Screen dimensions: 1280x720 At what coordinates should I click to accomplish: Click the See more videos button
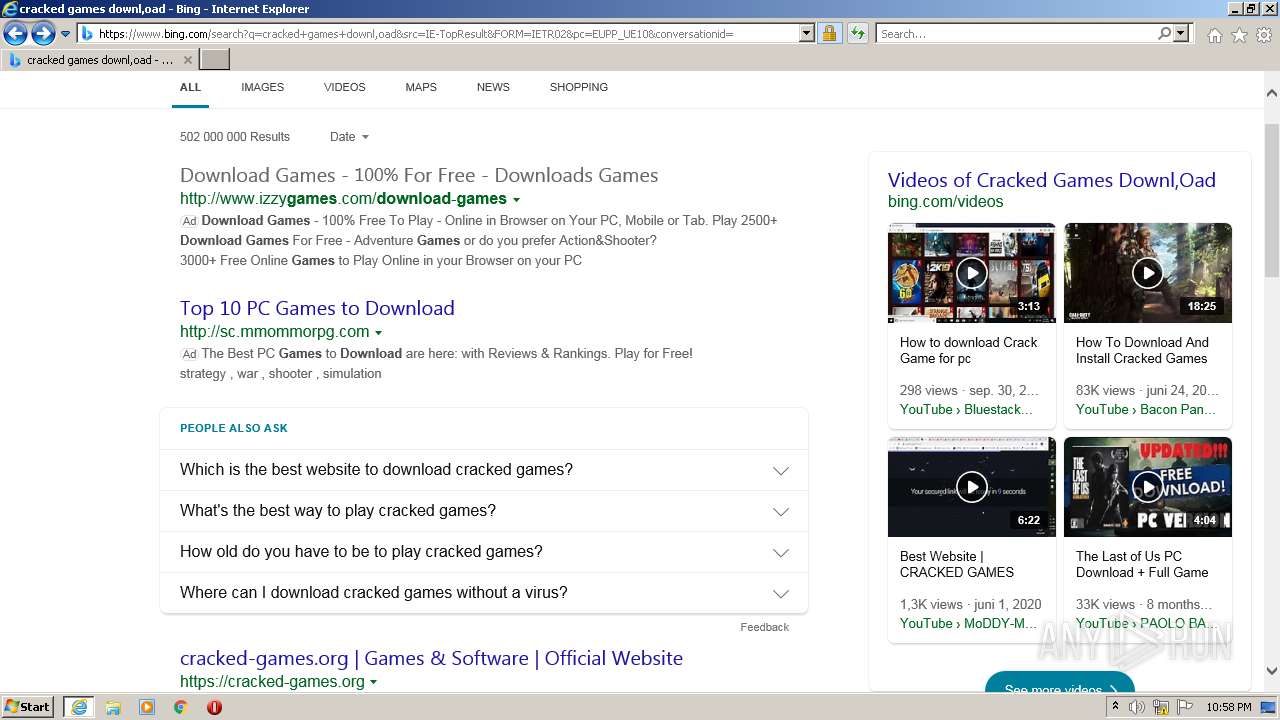(x=1059, y=684)
